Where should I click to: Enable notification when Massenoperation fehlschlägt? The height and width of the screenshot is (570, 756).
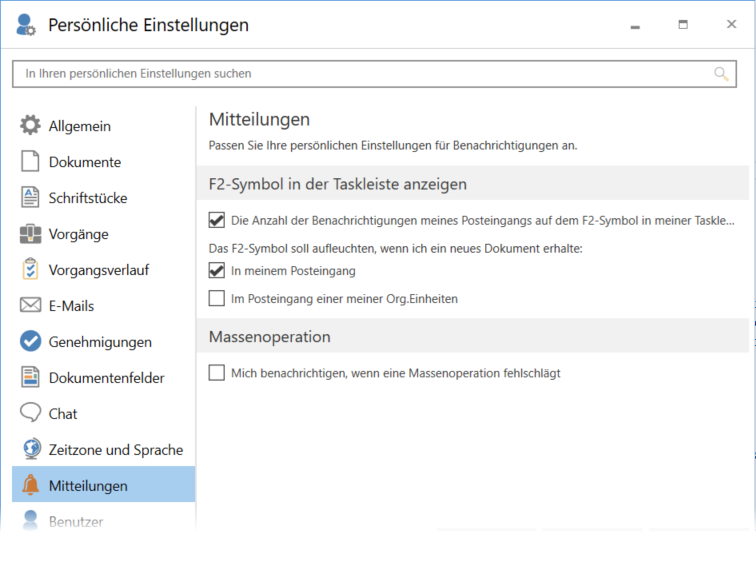pyautogui.click(x=216, y=372)
